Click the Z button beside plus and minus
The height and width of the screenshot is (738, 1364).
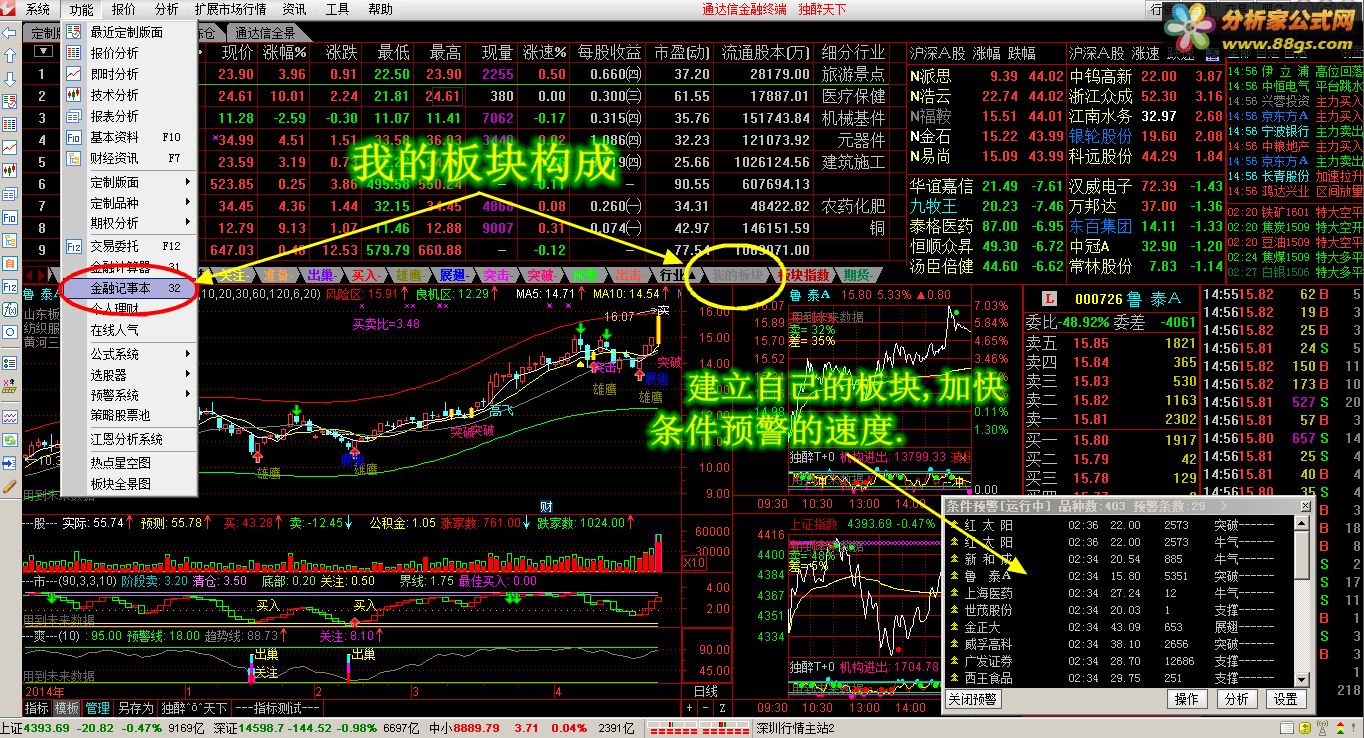[722, 707]
